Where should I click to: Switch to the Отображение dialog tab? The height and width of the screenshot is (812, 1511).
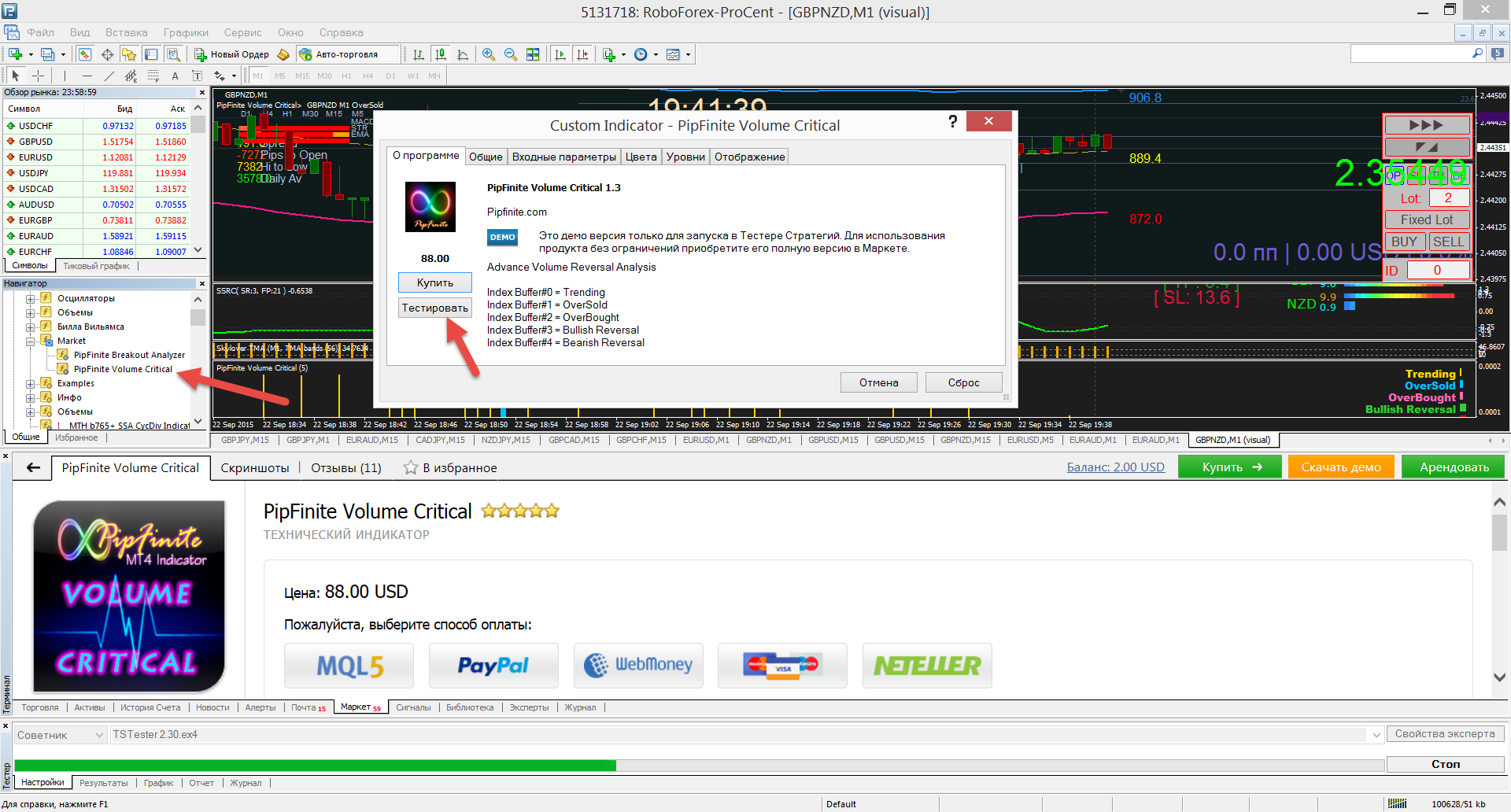tap(749, 157)
